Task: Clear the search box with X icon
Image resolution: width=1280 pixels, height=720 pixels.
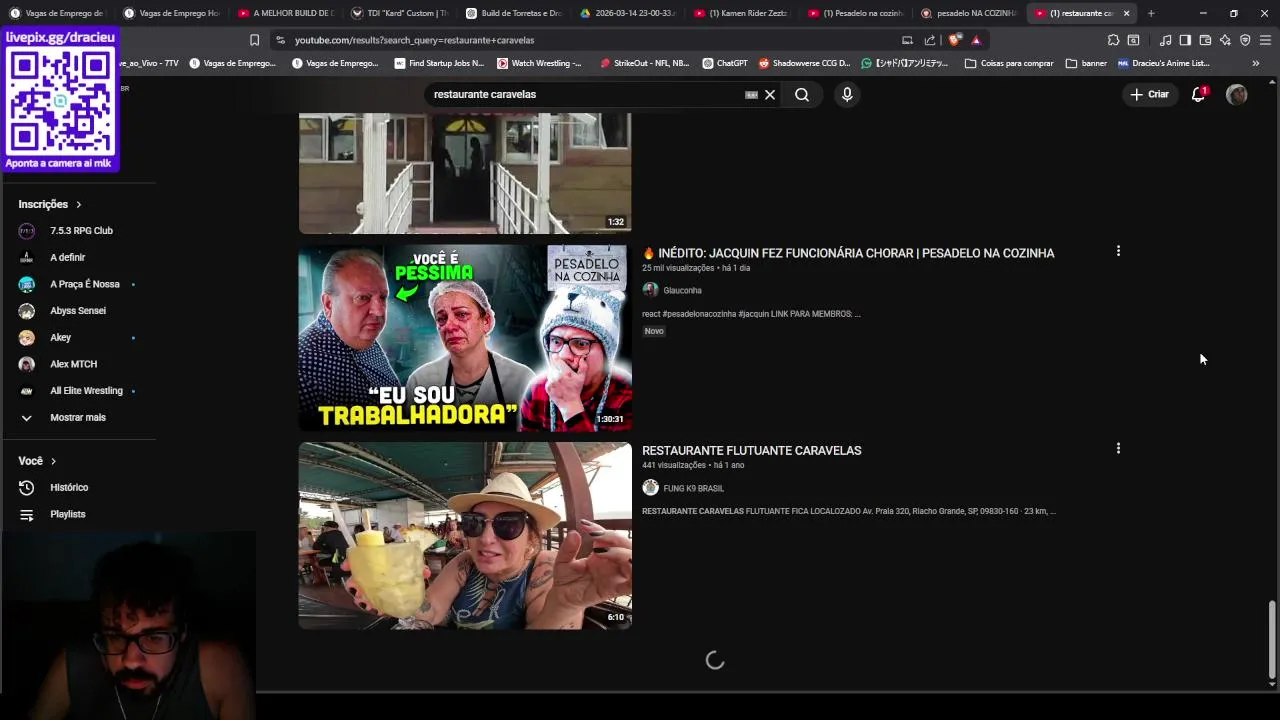Action: pyautogui.click(x=770, y=95)
